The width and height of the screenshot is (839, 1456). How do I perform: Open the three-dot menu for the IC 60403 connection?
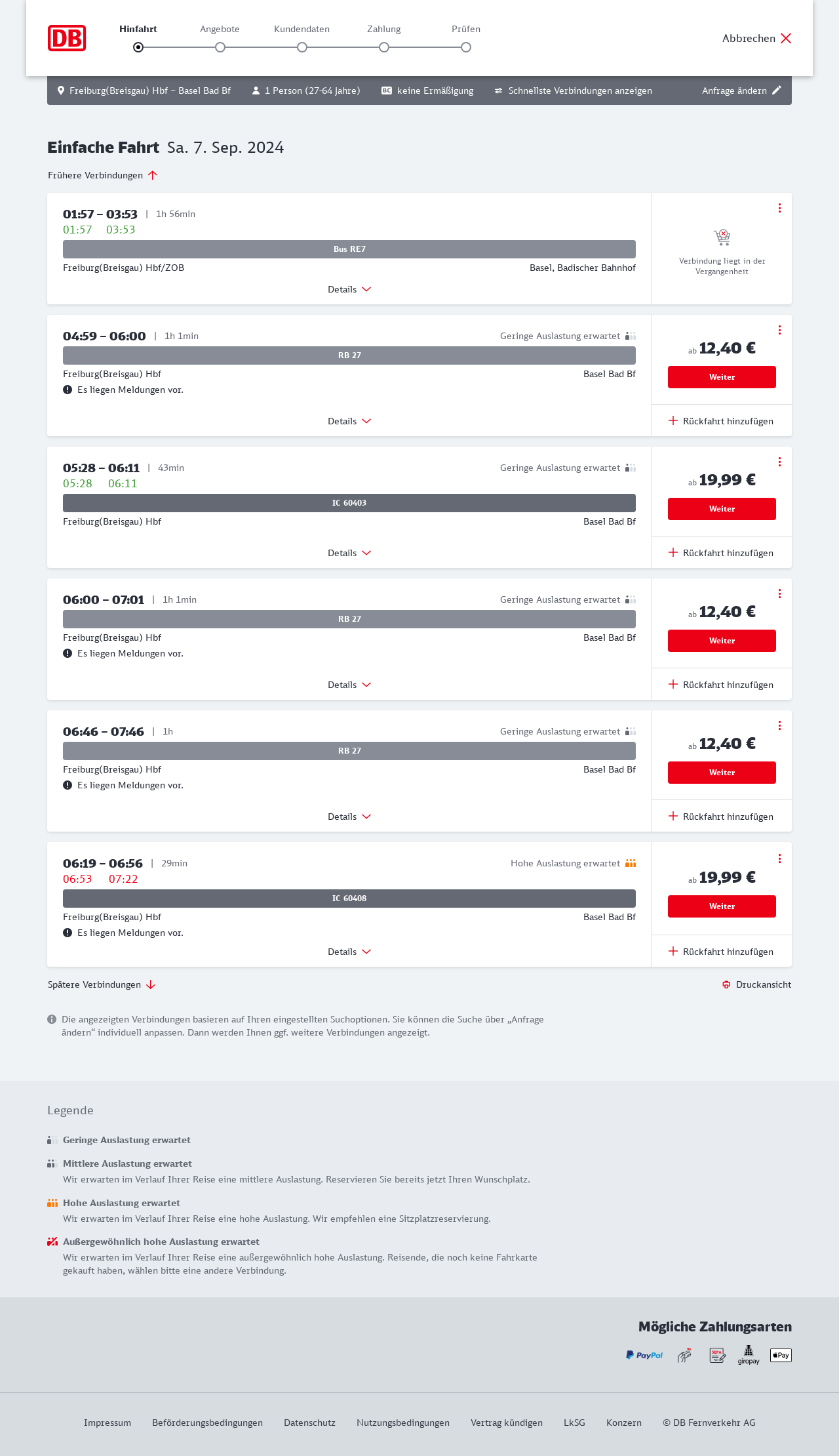tap(779, 462)
